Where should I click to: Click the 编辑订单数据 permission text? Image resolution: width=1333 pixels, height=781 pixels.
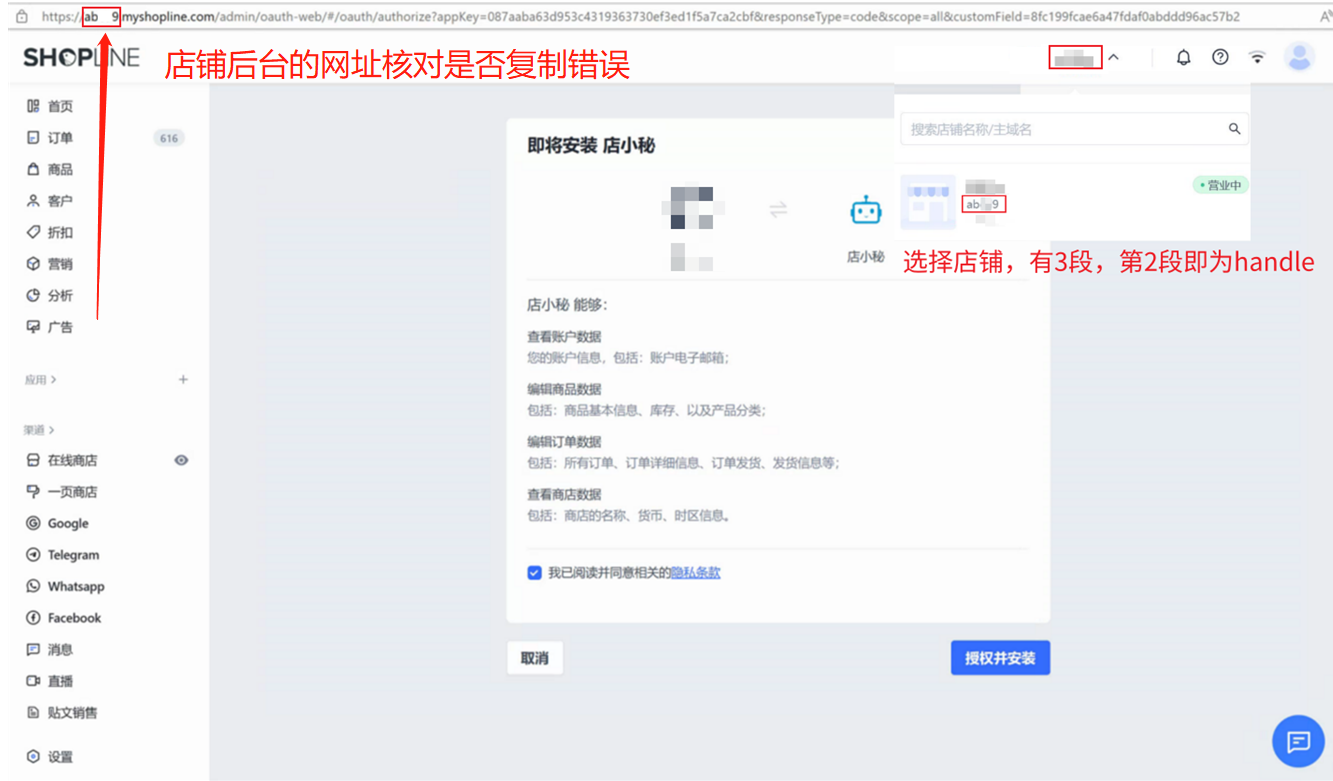pyautogui.click(x=564, y=442)
